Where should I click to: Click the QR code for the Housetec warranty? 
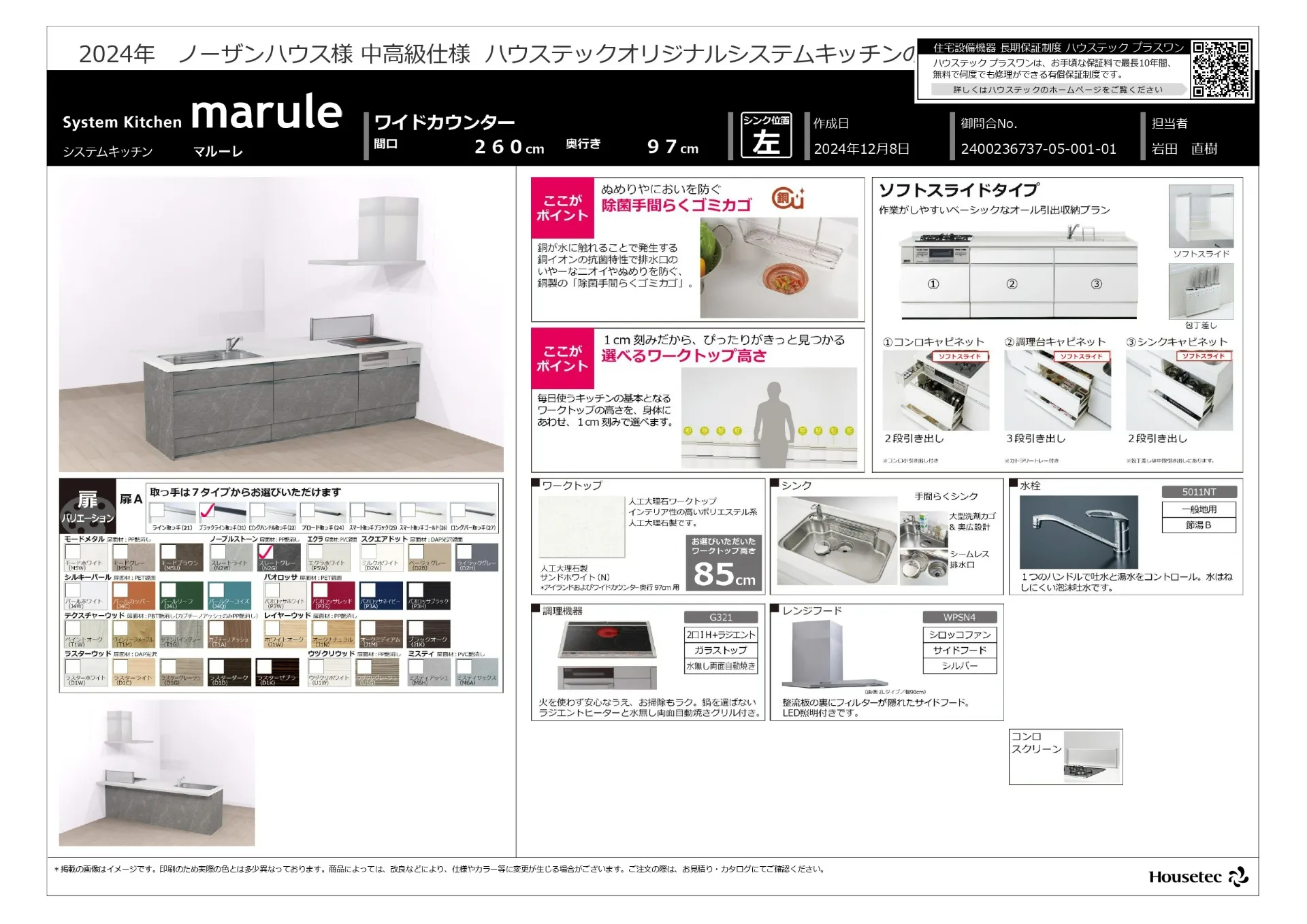[x=1221, y=69]
